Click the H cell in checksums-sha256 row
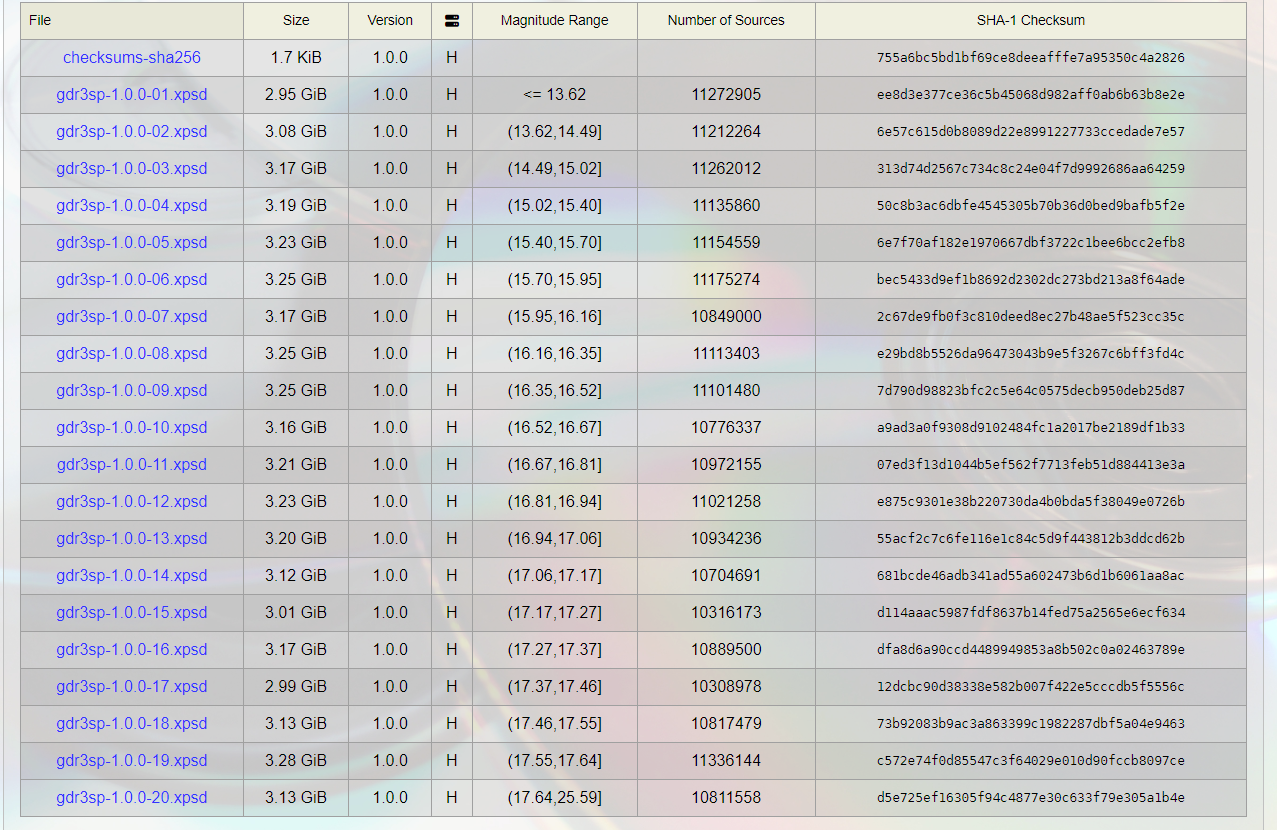Screen dimensions: 1277x830 [x=452, y=57]
